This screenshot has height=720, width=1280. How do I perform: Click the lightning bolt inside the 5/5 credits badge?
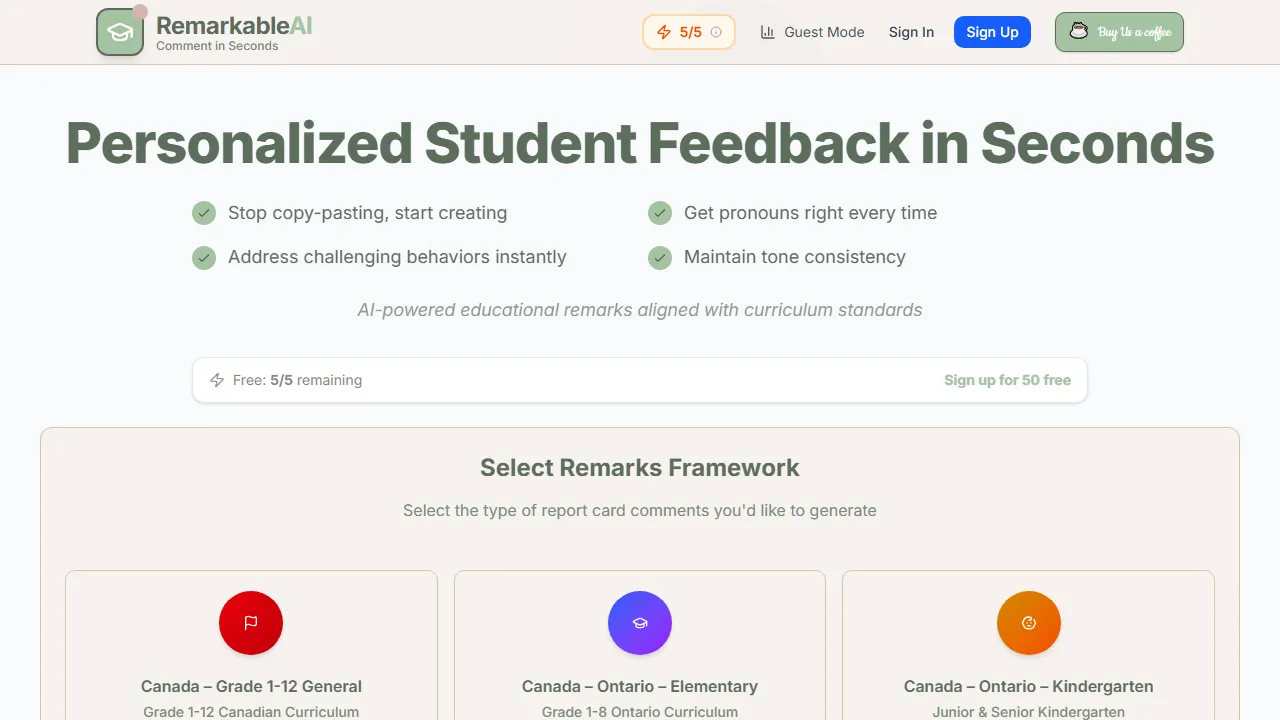663,31
